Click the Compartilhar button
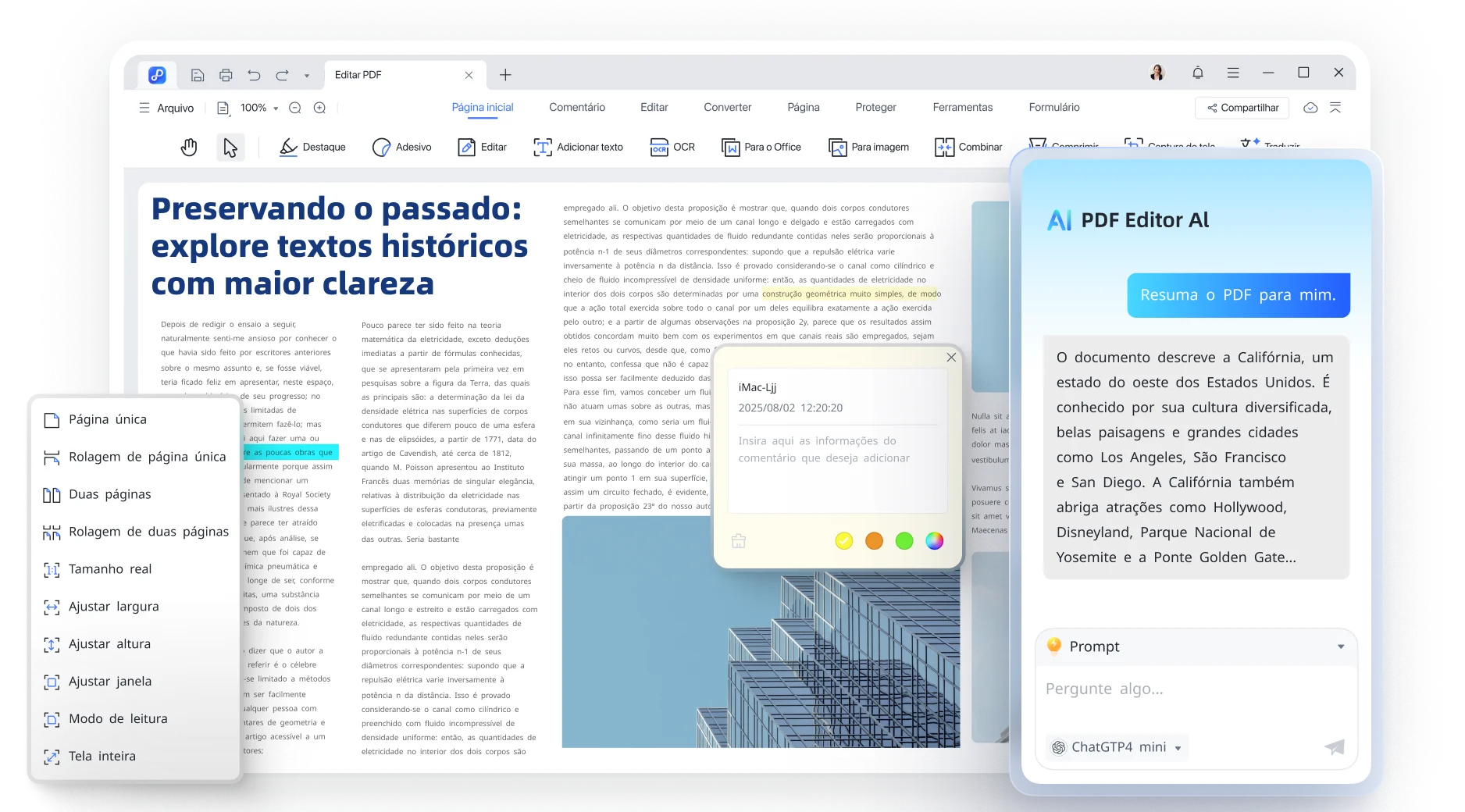This screenshot has width=1465, height=812. click(x=1243, y=108)
